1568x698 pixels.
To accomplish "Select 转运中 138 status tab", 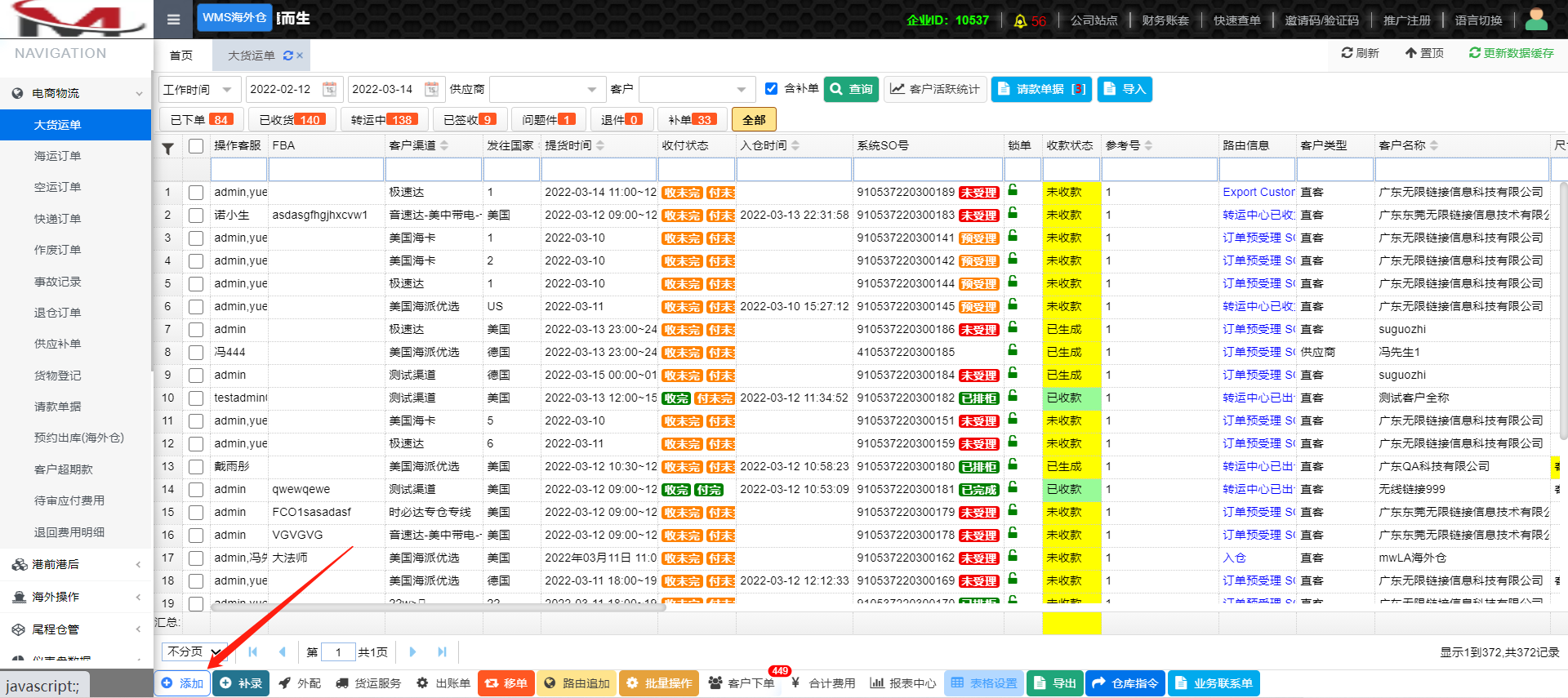I will pyautogui.click(x=385, y=120).
